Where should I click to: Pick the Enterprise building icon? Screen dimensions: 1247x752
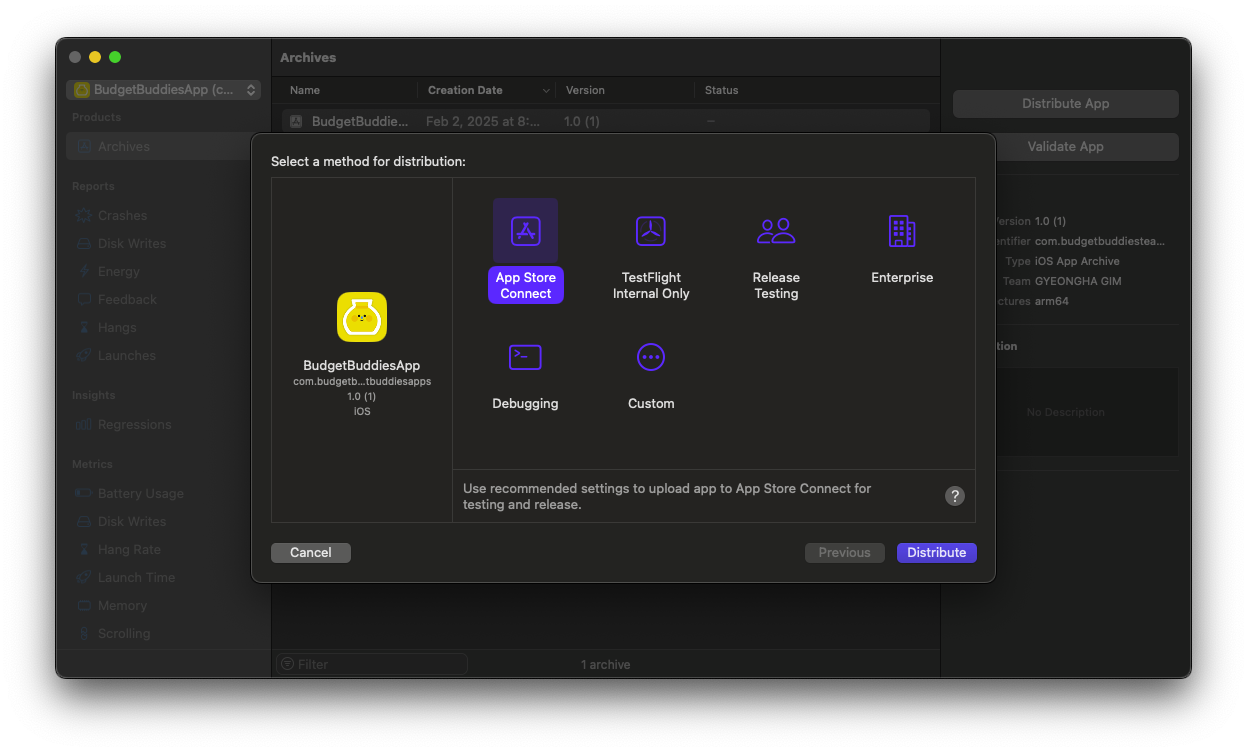[902, 231]
